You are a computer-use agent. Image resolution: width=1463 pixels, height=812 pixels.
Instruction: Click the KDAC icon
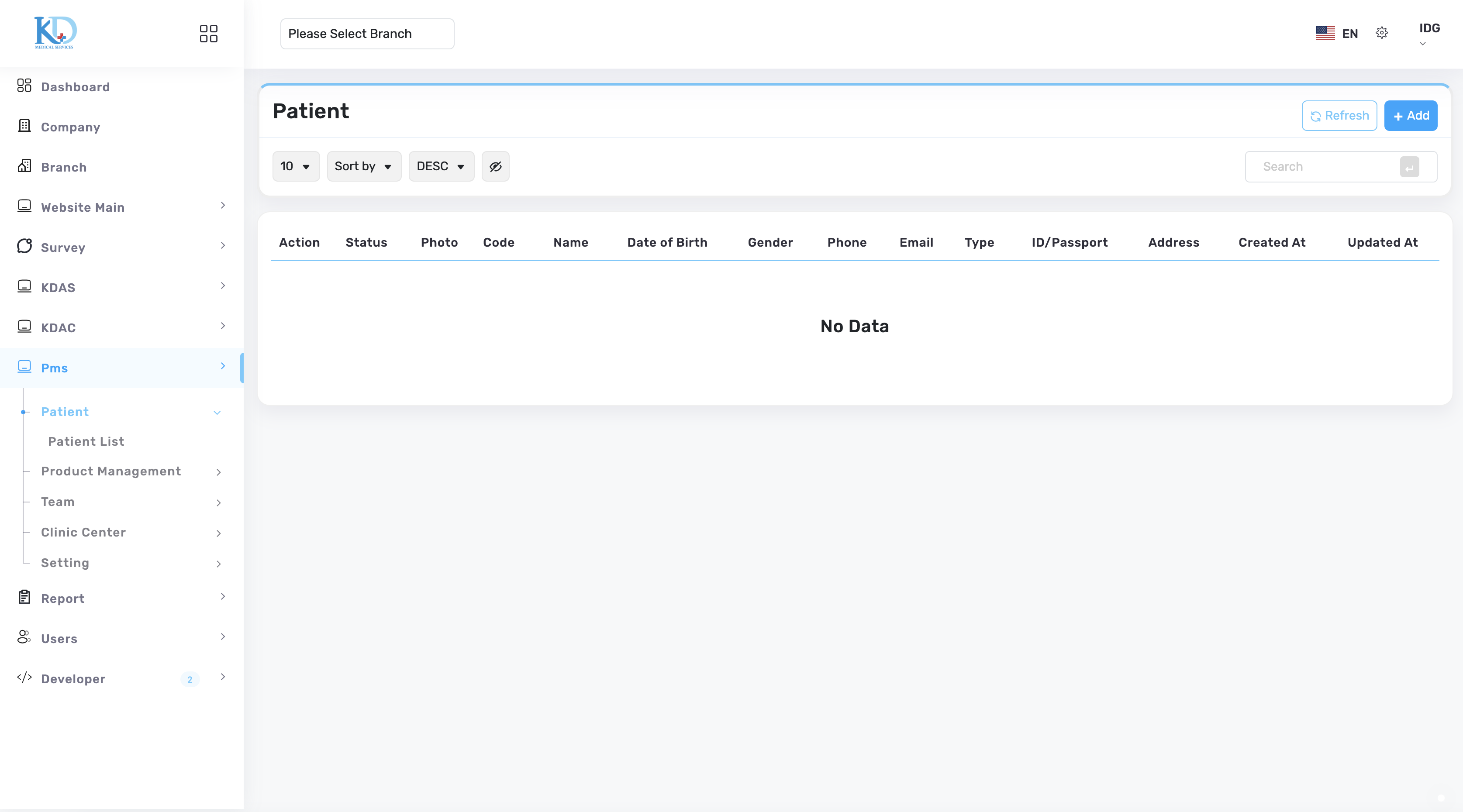(24, 327)
